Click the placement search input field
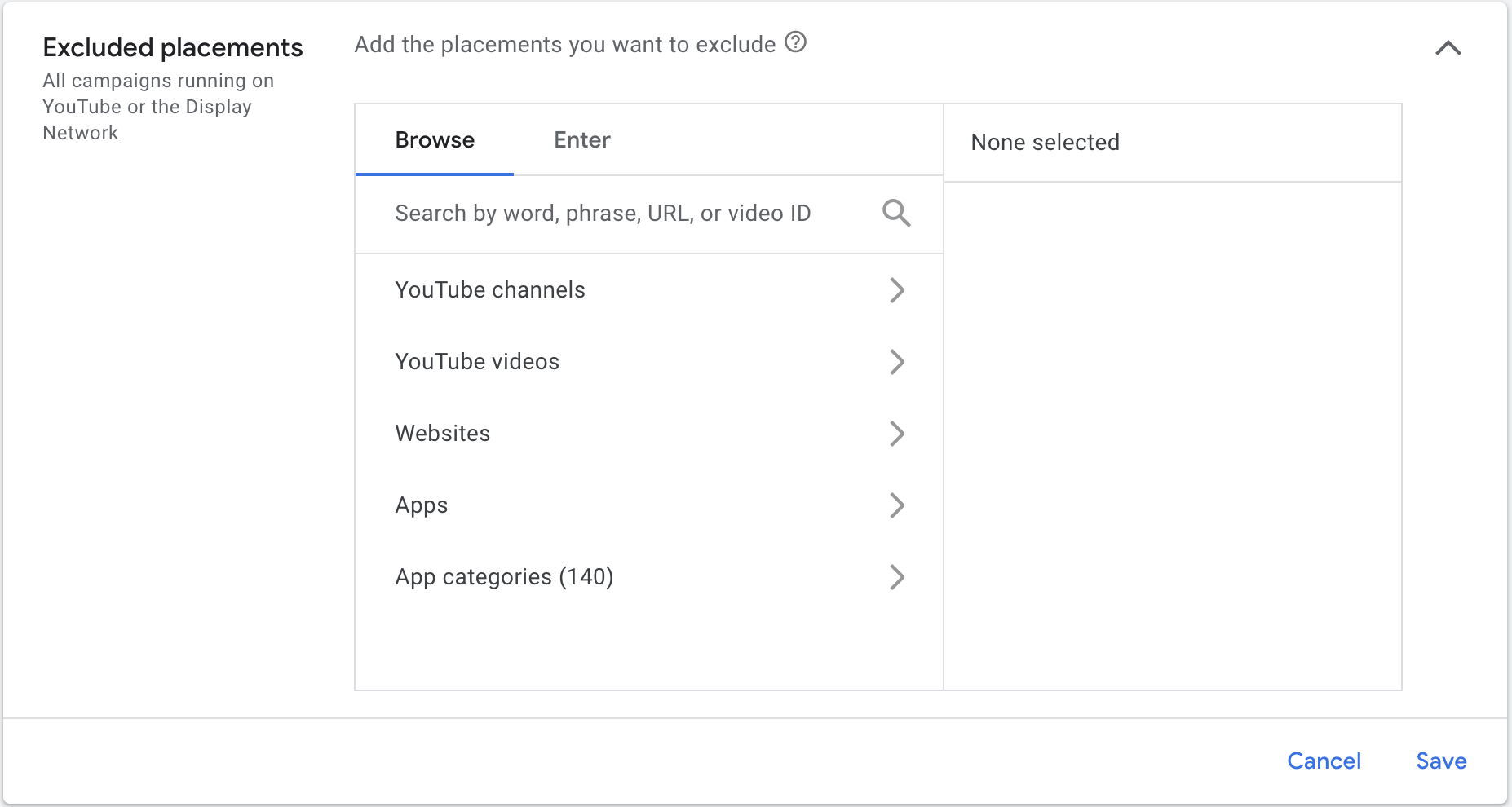Image resolution: width=1512 pixels, height=807 pixels. tap(603, 214)
